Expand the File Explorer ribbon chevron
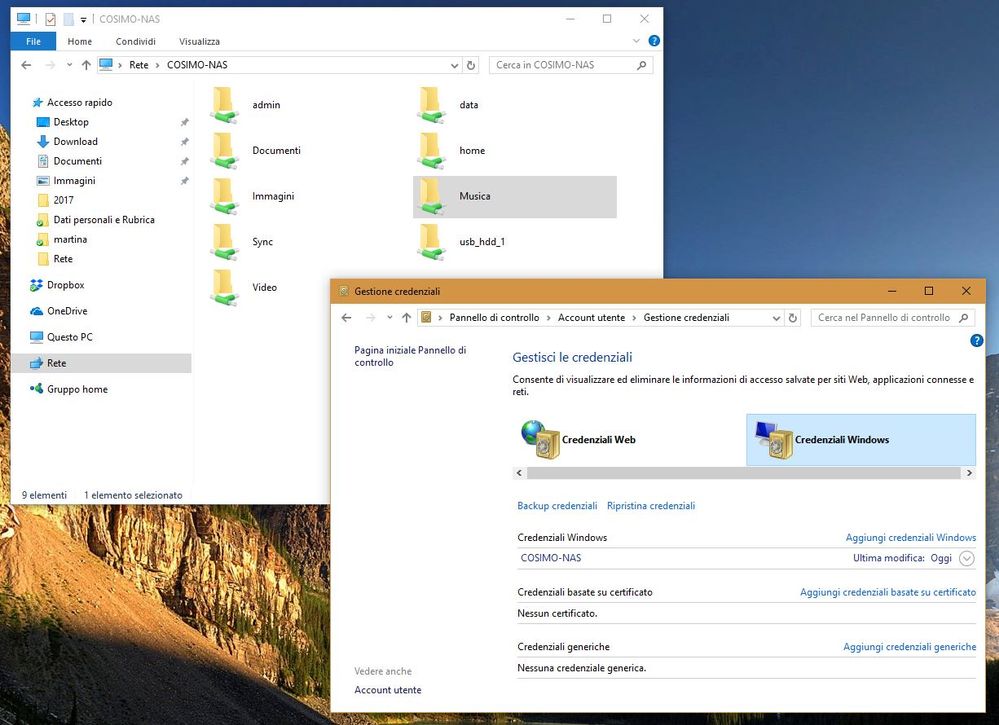Viewport: 999px width, 725px height. (x=637, y=41)
